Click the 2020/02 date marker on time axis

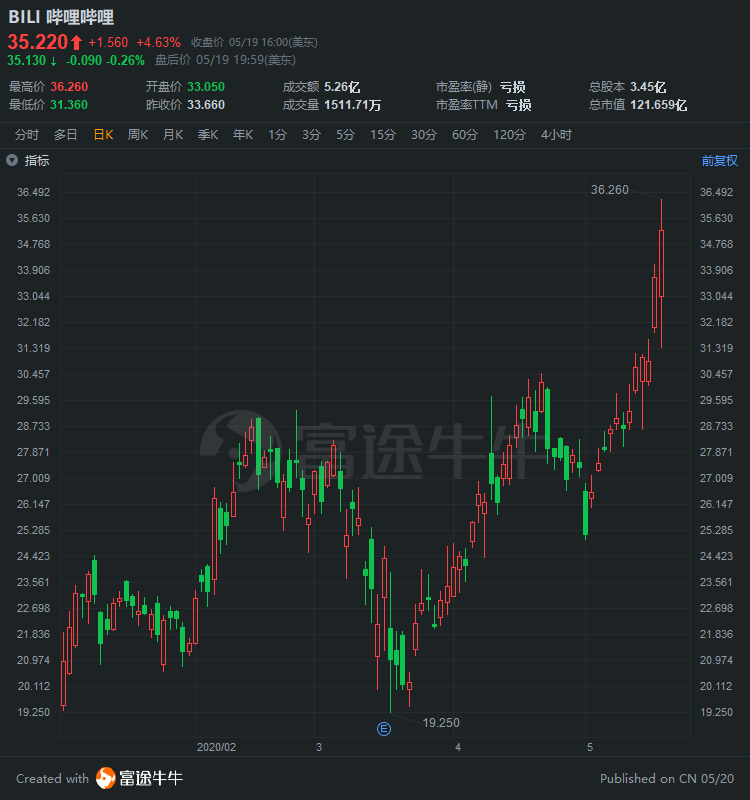click(x=216, y=747)
